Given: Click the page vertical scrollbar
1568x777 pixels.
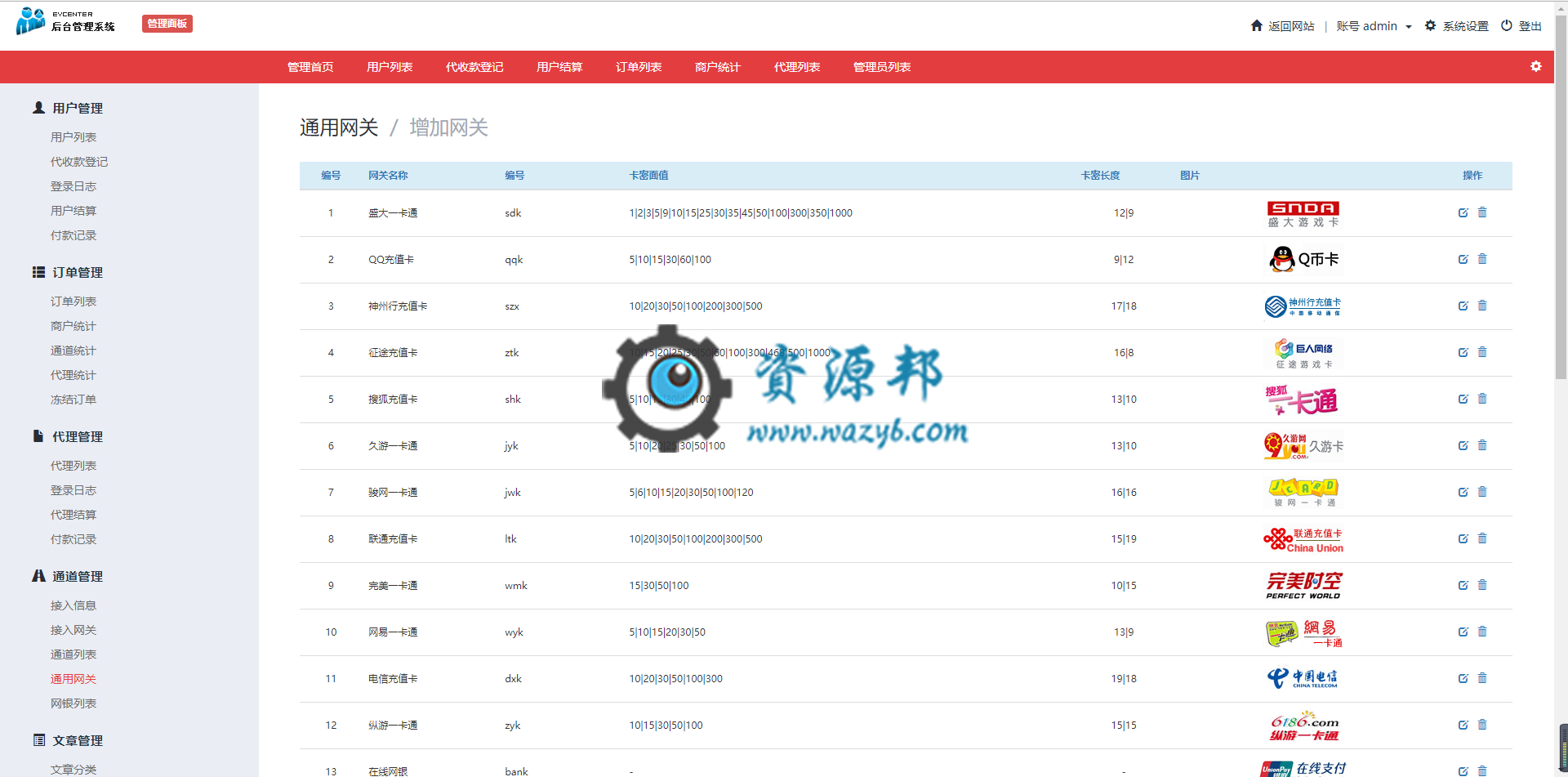Looking at the screenshot, I should tap(1561, 196).
